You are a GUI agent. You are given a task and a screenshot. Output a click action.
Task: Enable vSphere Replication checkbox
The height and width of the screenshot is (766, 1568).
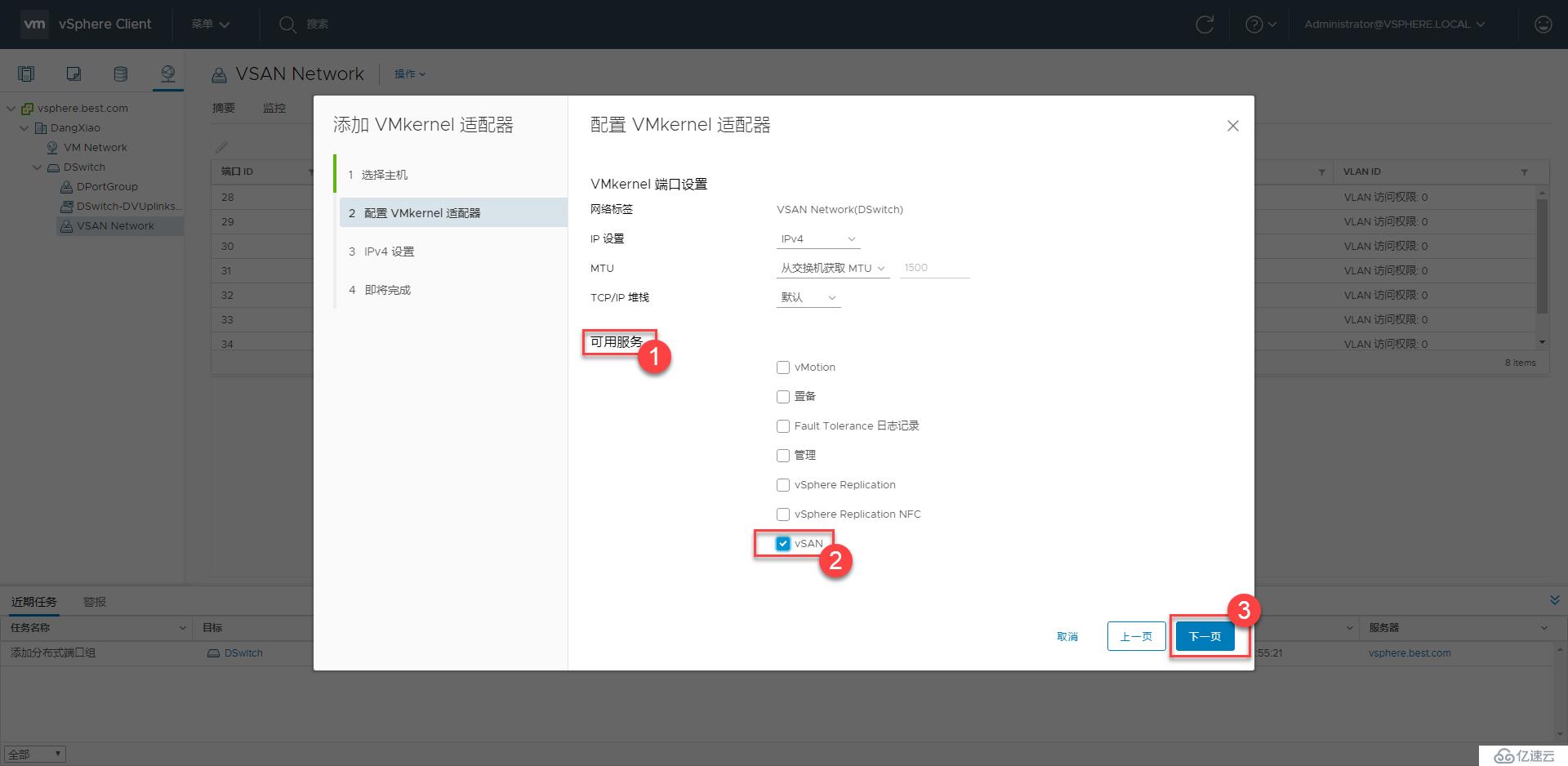point(783,485)
